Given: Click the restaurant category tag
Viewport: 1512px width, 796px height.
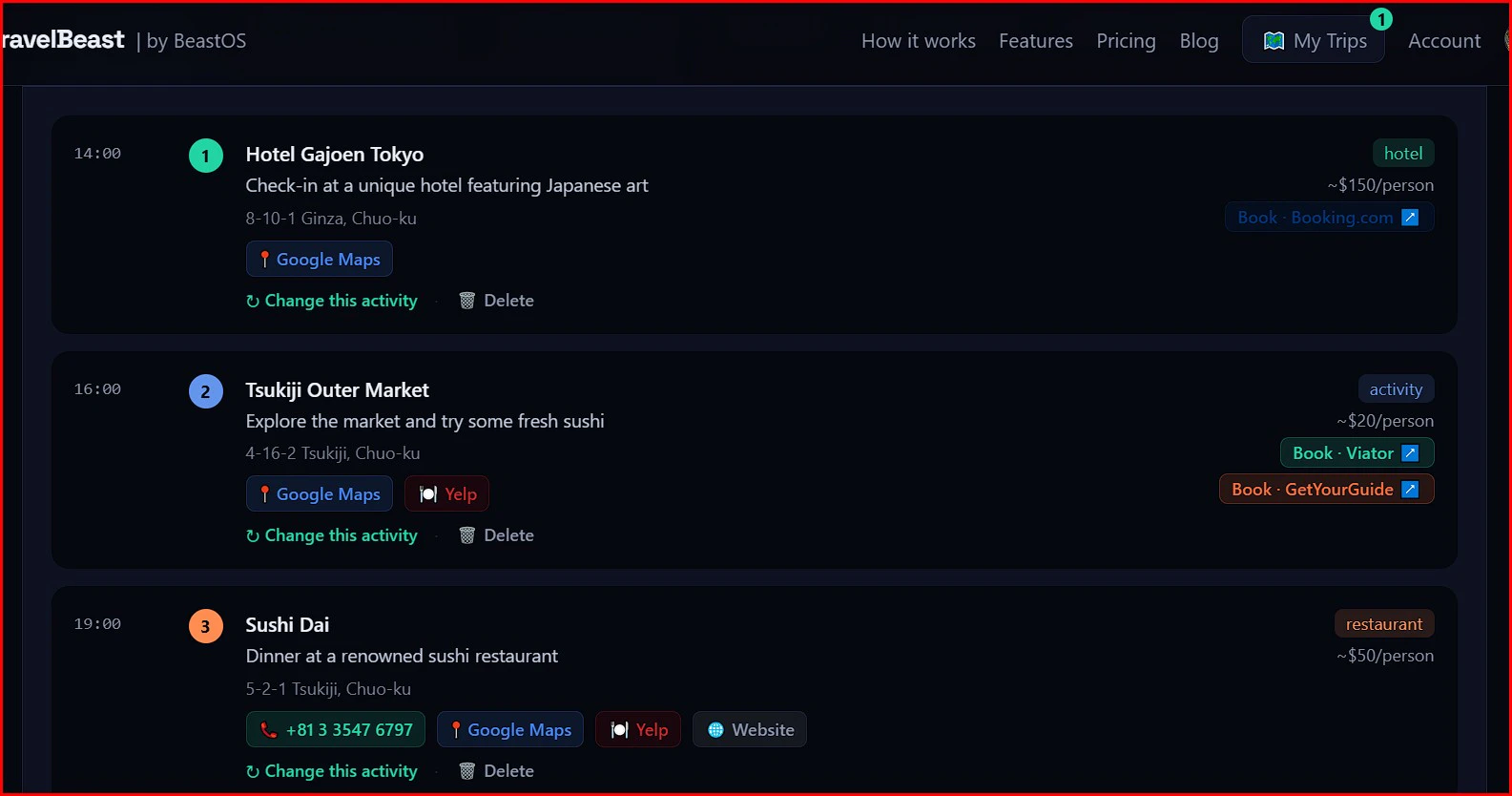Looking at the screenshot, I should click(x=1384, y=624).
